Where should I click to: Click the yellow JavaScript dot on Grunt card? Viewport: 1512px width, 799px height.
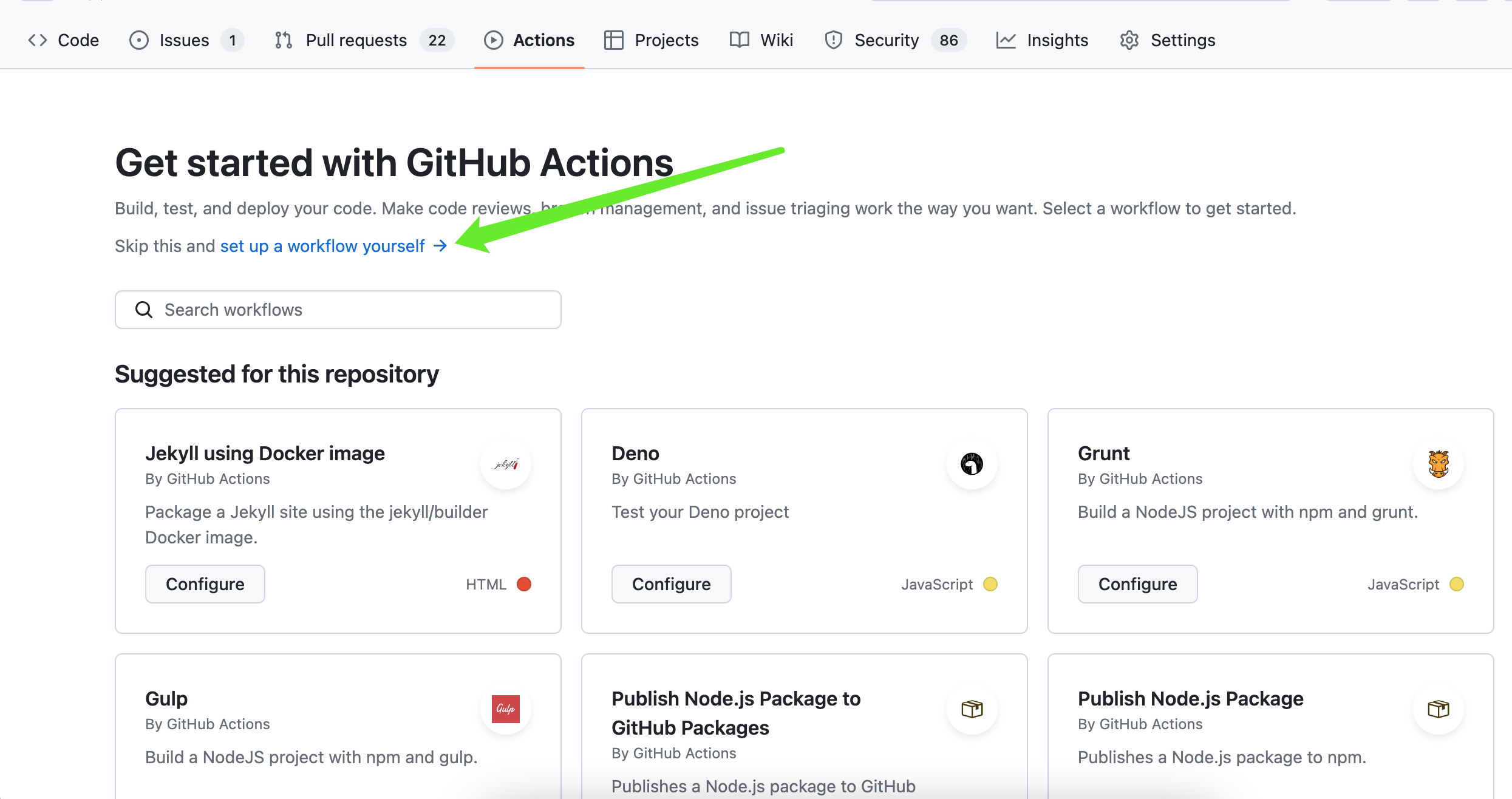pyautogui.click(x=1457, y=584)
